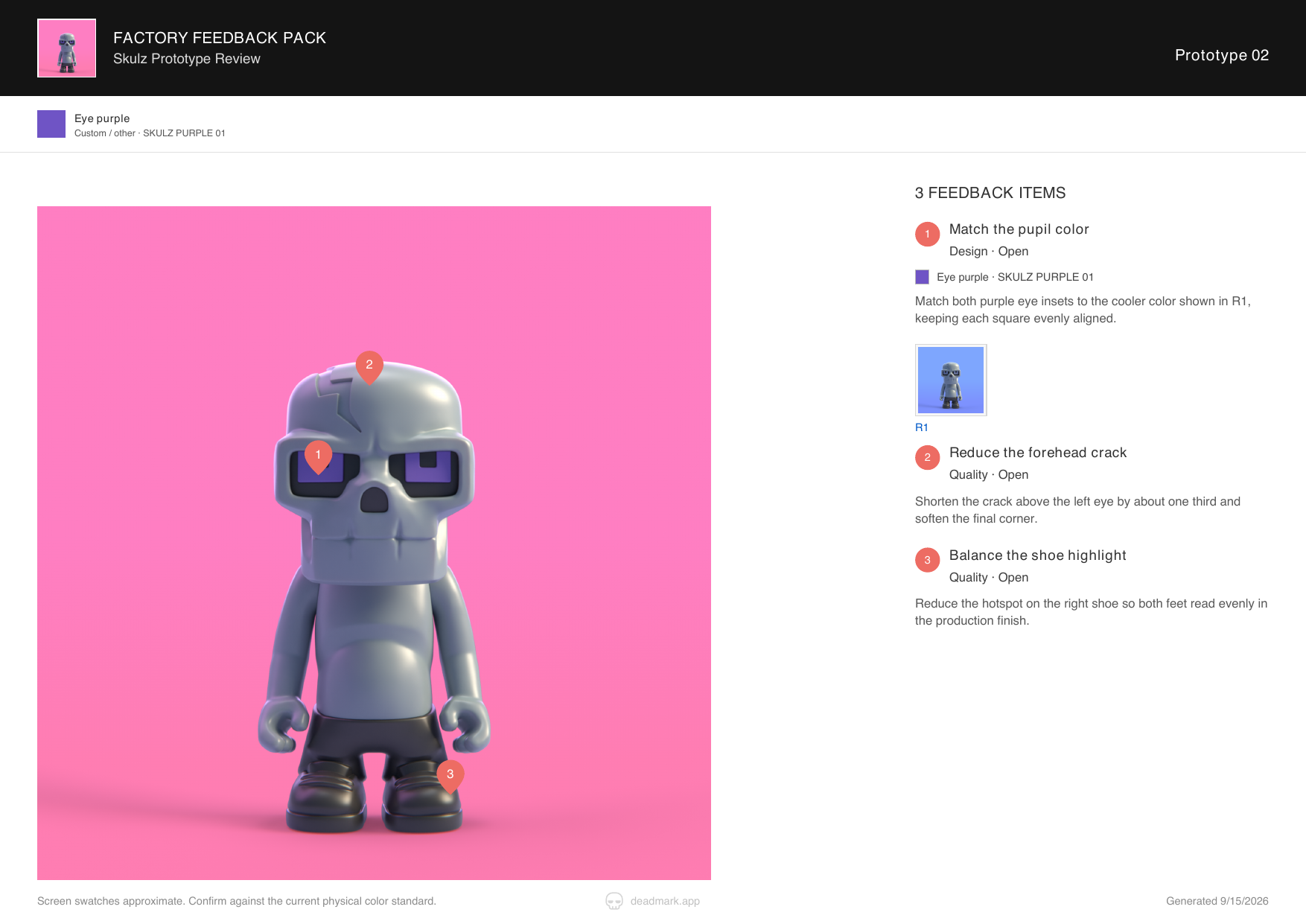Click the 'Eye purple' label beside top swatch

(x=102, y=118)
